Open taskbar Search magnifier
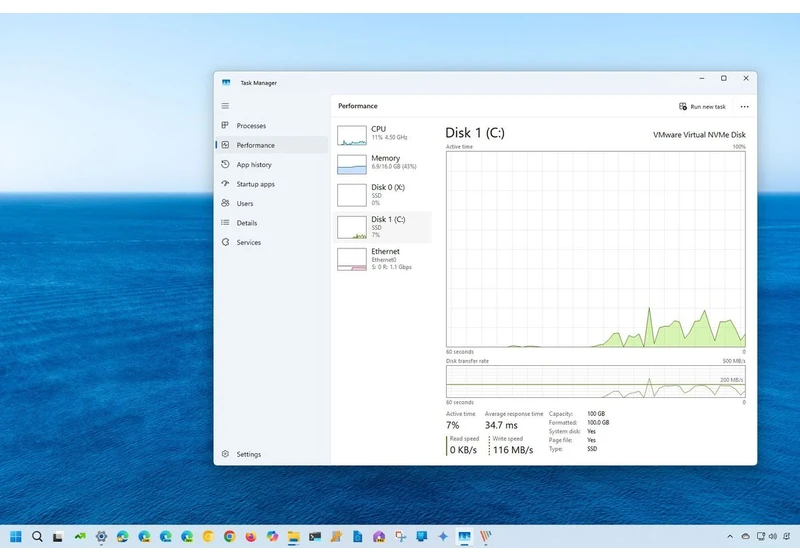 [x=37, y=537]
